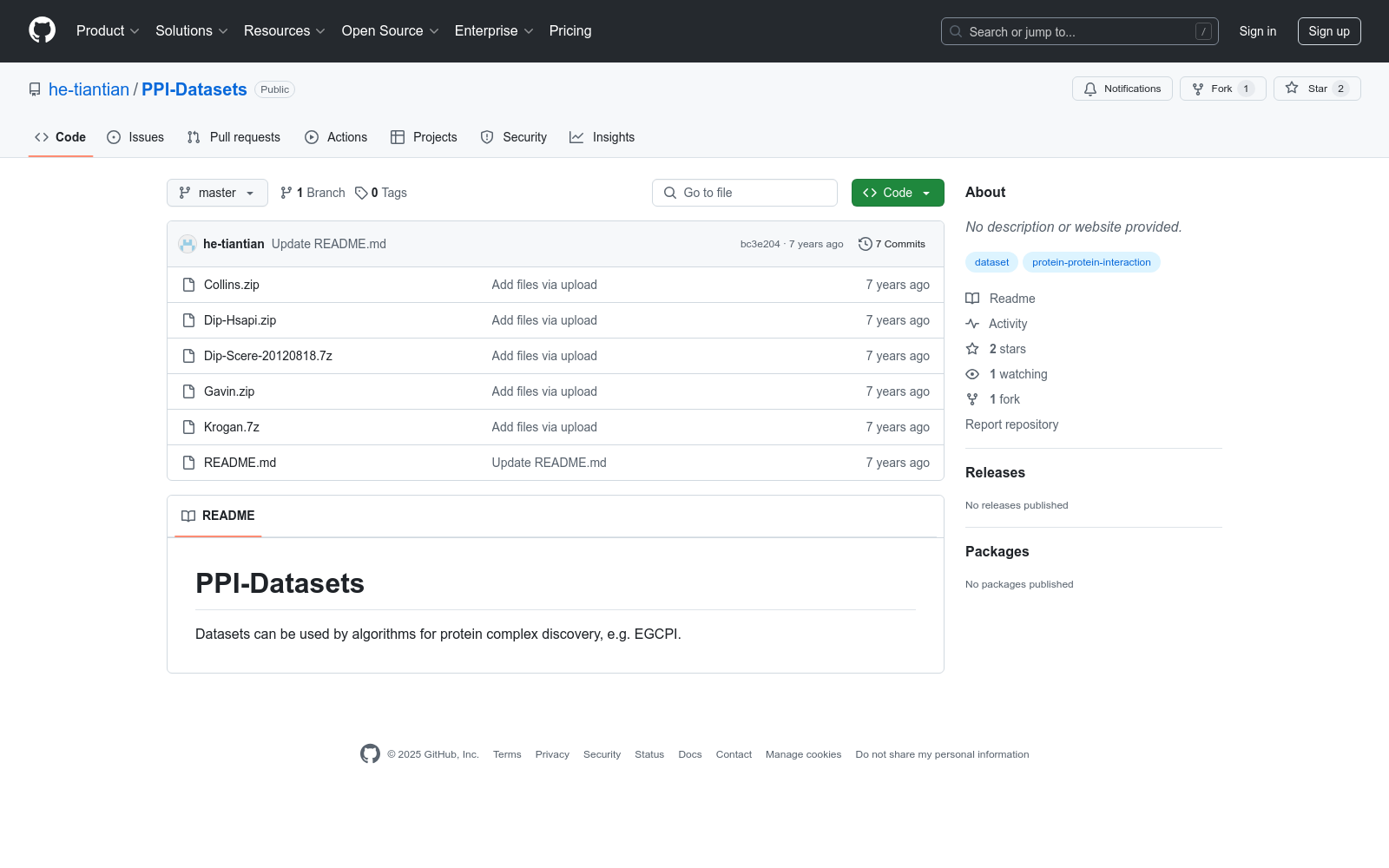Open Gavin.zip file

[229, 391]
